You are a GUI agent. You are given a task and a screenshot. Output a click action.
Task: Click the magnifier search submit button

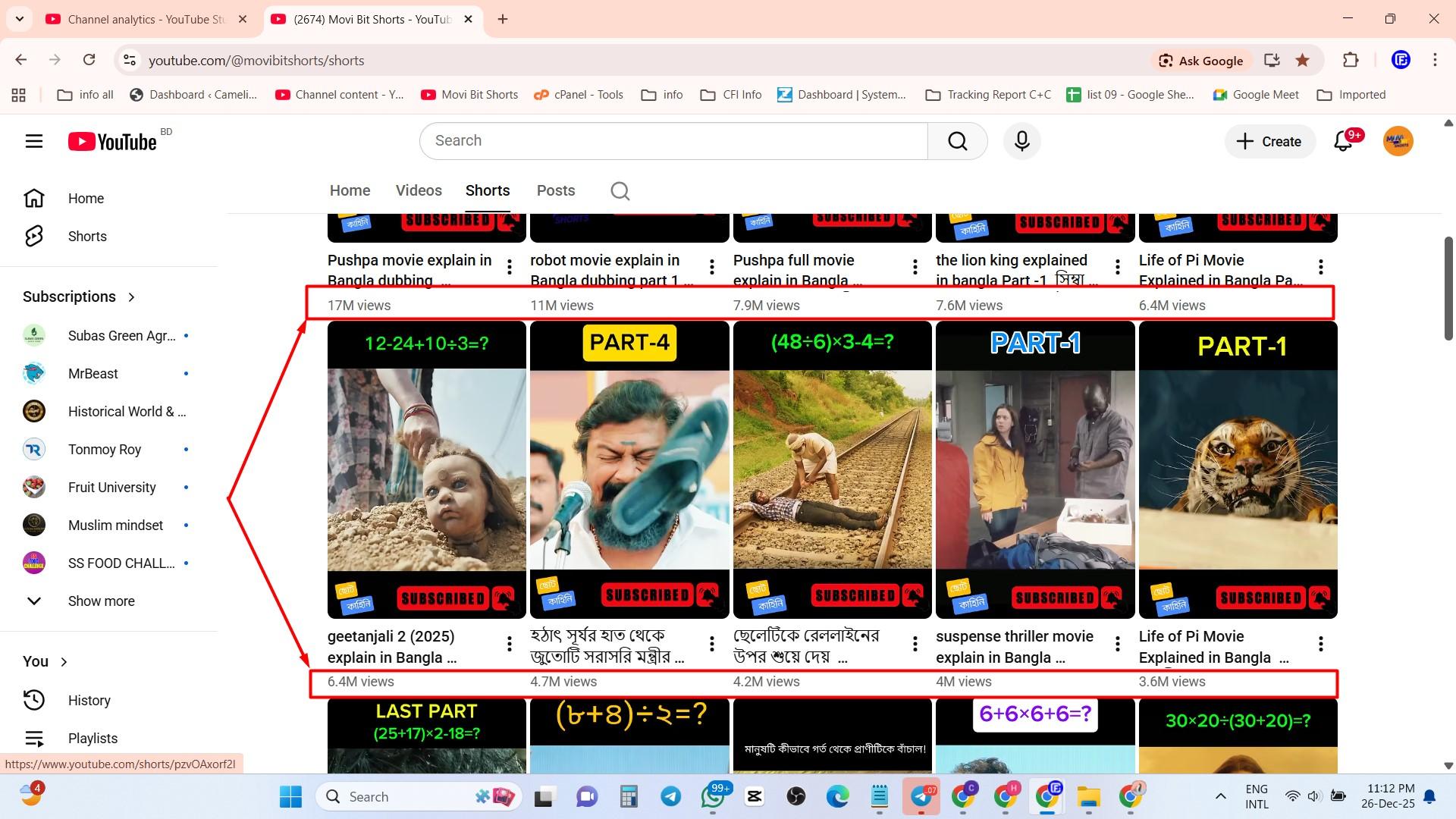pos(957,141)
